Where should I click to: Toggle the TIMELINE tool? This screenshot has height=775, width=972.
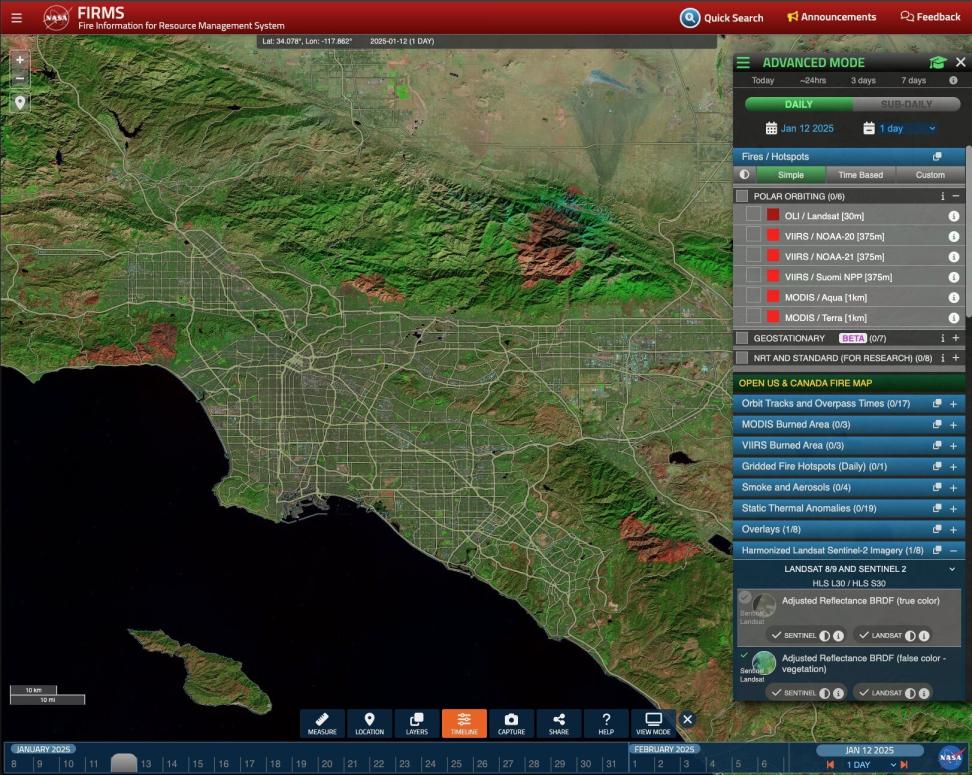(464, 724)
